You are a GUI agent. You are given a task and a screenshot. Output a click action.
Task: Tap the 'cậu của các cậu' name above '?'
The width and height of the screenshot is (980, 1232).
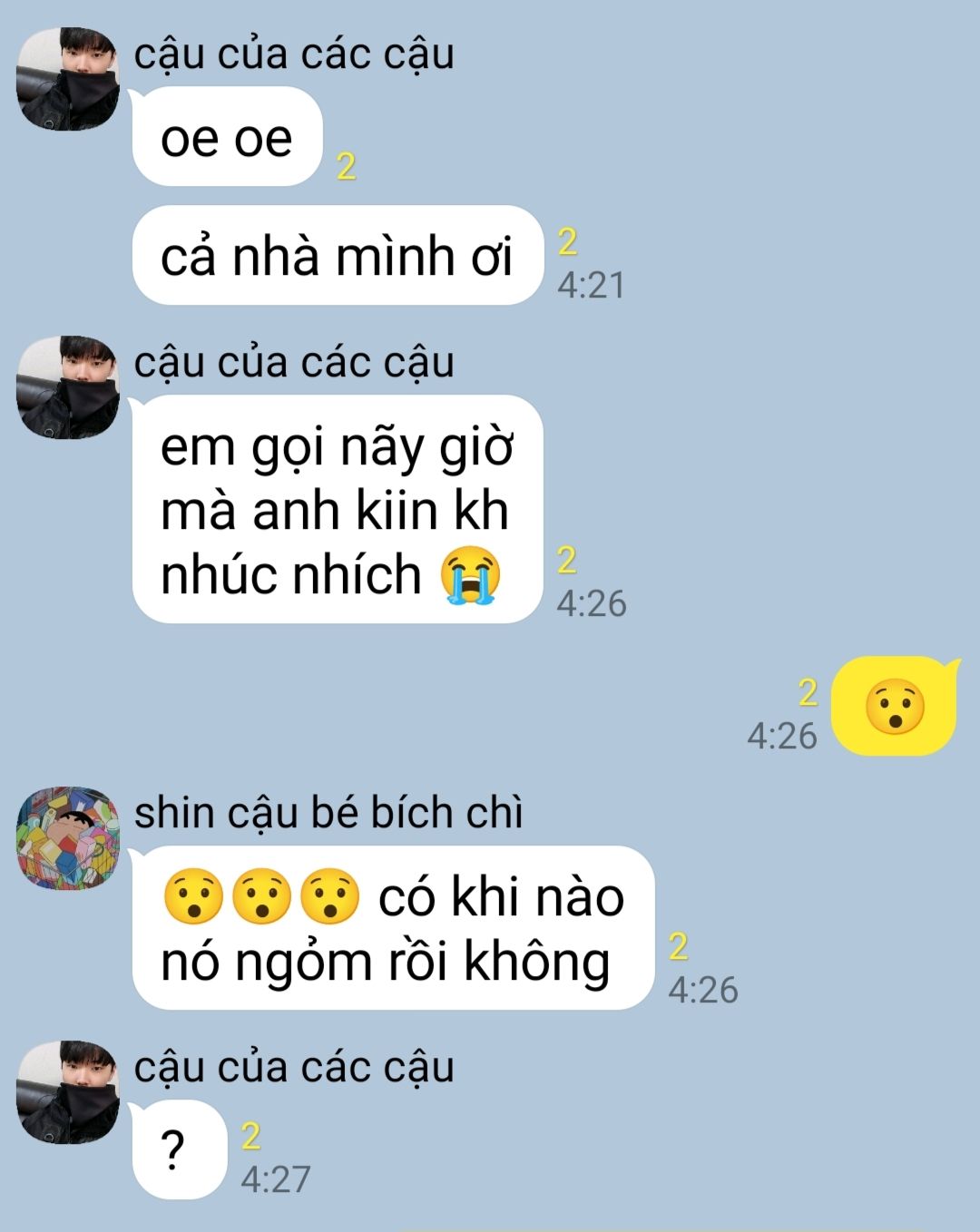294,1068
